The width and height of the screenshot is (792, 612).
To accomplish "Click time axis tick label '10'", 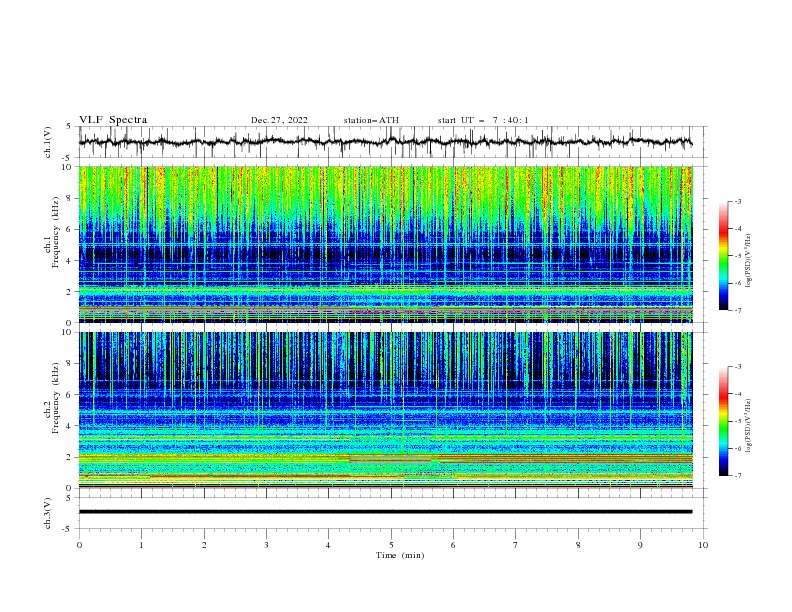I will point(703,545).
